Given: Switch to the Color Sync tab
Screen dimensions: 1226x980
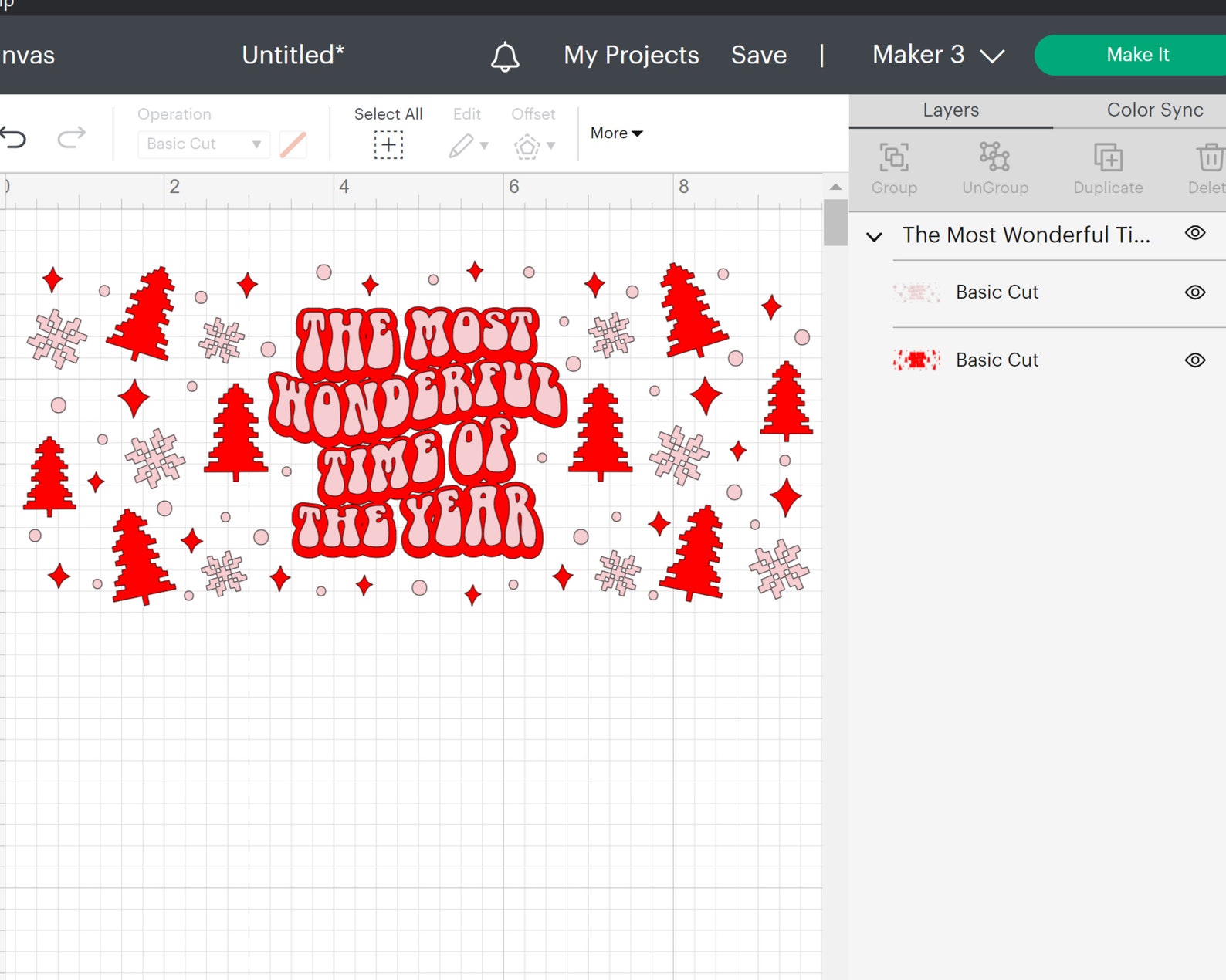Looking at the screenshot, I should coord(1154,110).
